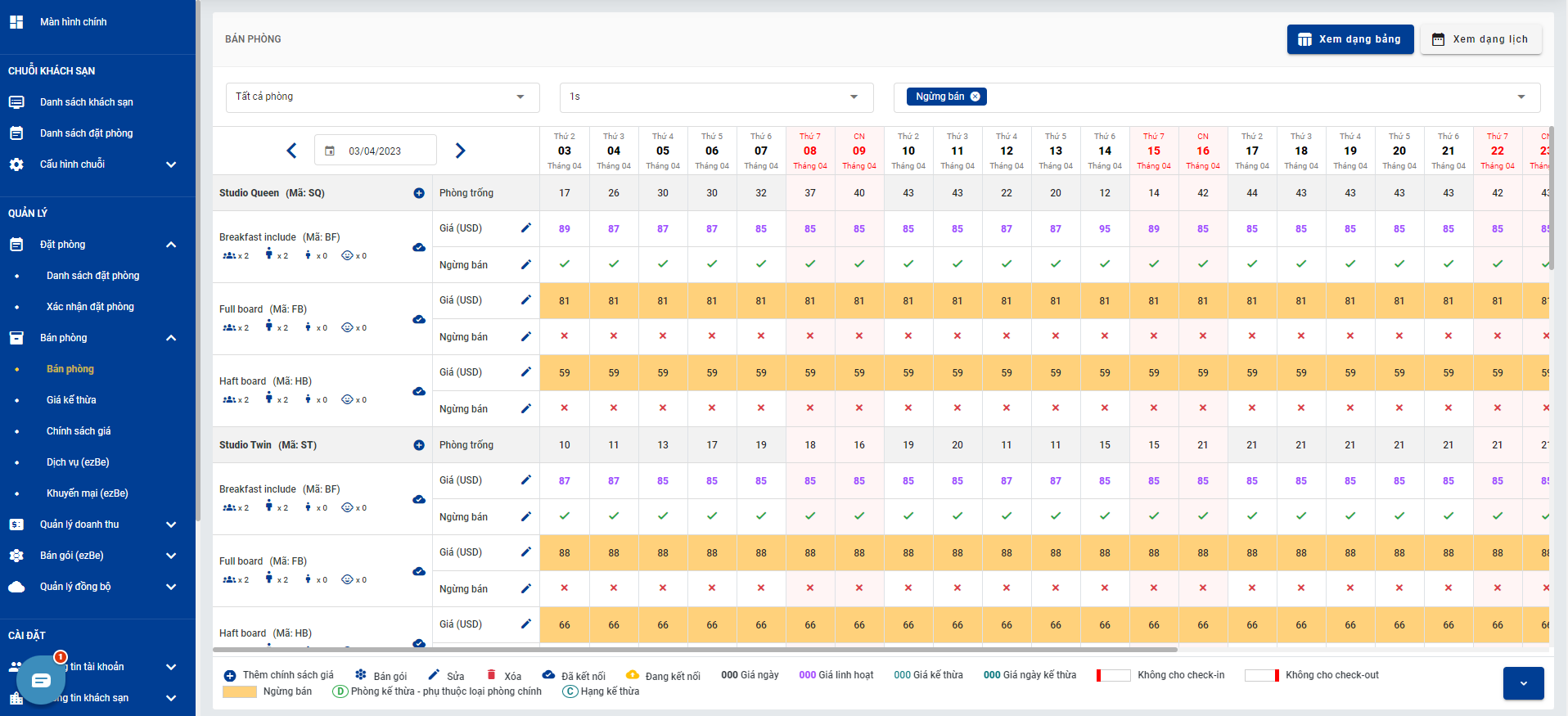
Task: Open Danh sách đặt phòng under Đặt phòng
Action: point(92,276)
